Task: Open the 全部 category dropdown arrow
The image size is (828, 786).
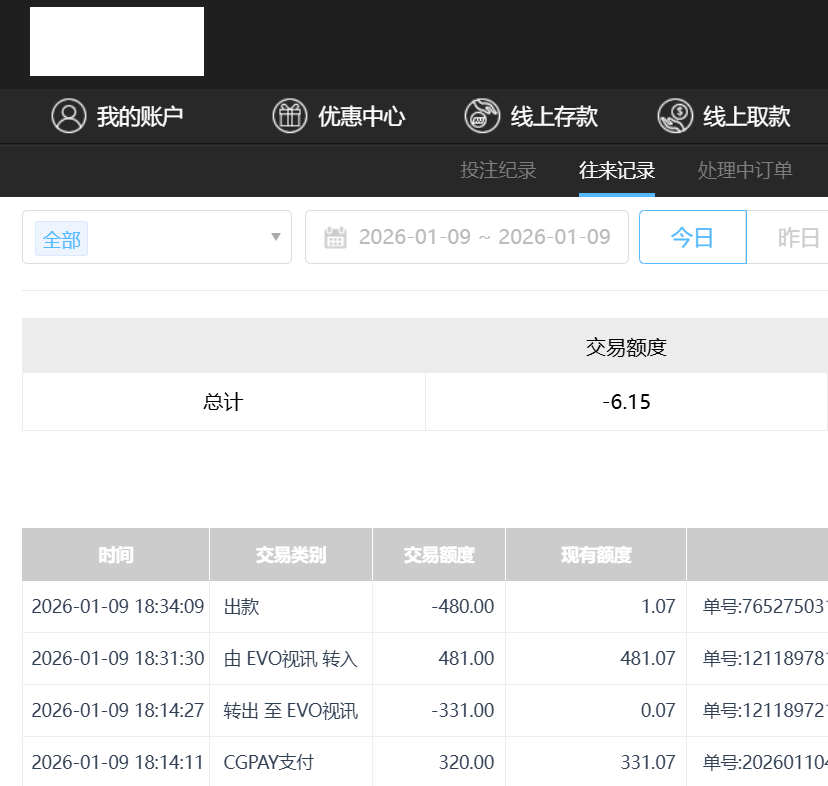Action: tap(276, 238)
